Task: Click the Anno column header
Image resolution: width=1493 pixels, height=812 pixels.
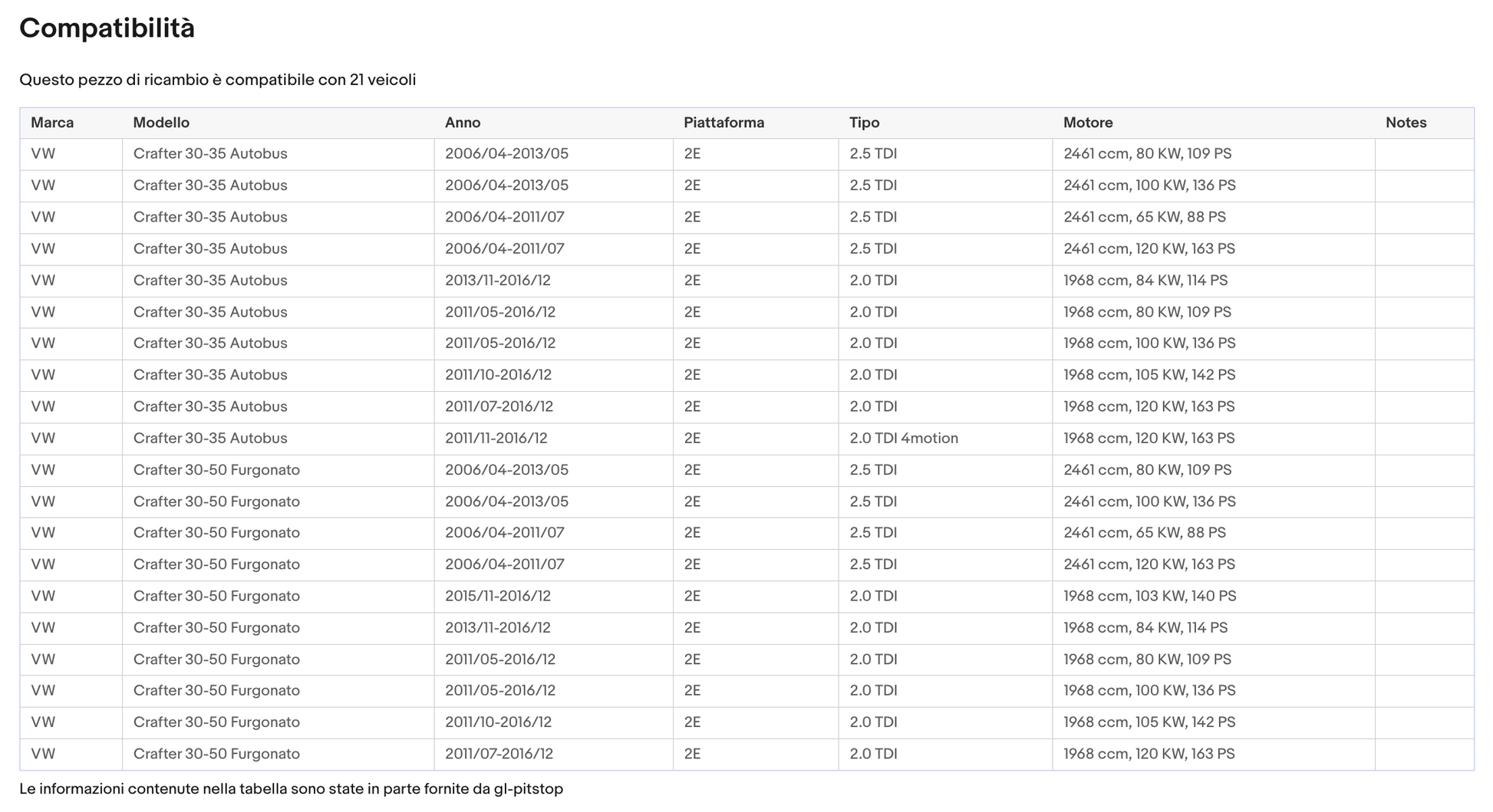Action: point(463,123)
